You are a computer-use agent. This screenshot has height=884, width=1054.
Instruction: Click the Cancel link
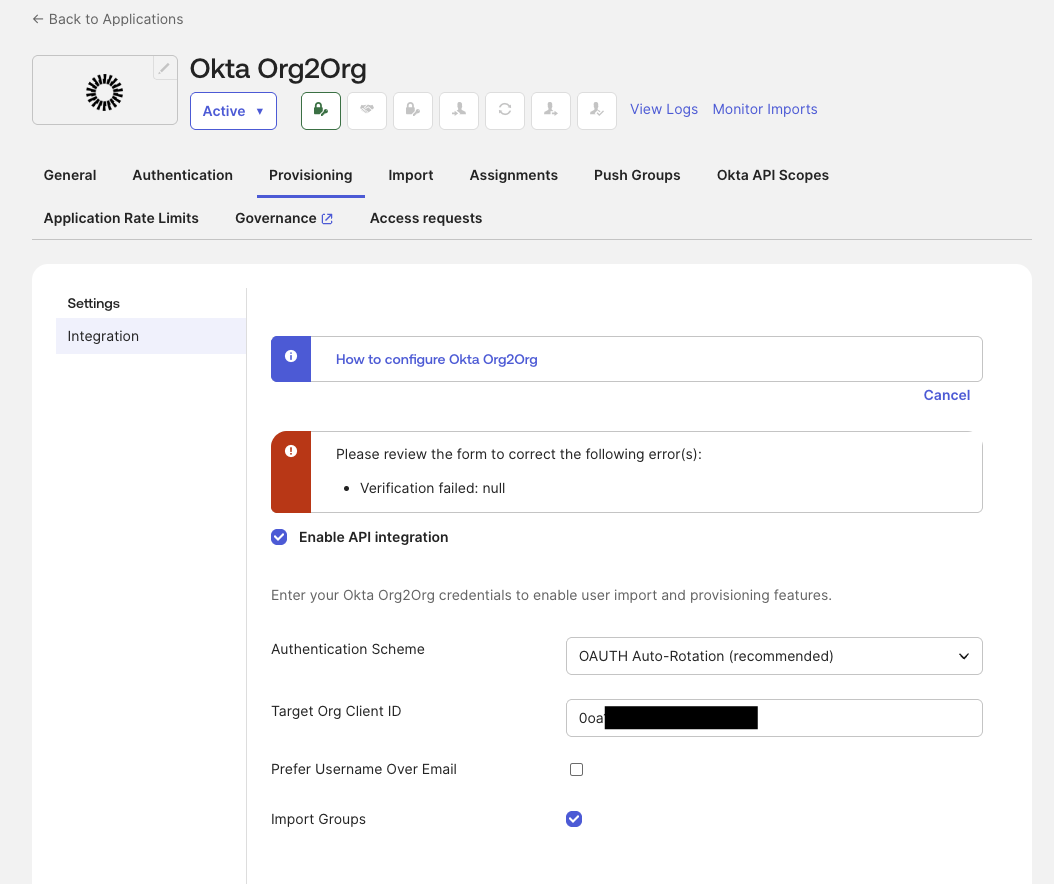pos(946,395)
